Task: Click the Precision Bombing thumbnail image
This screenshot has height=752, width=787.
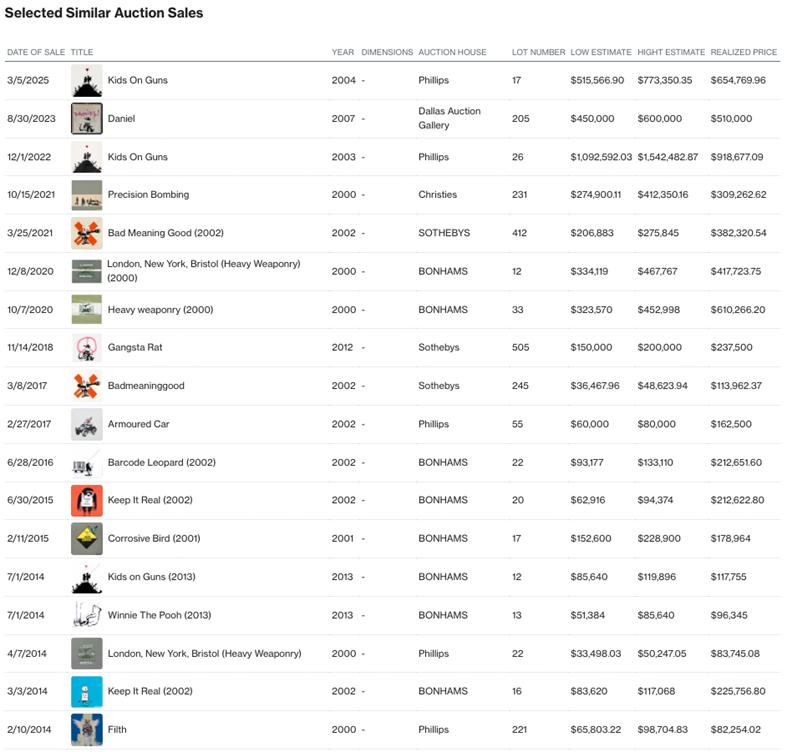Action: point(87,195)
